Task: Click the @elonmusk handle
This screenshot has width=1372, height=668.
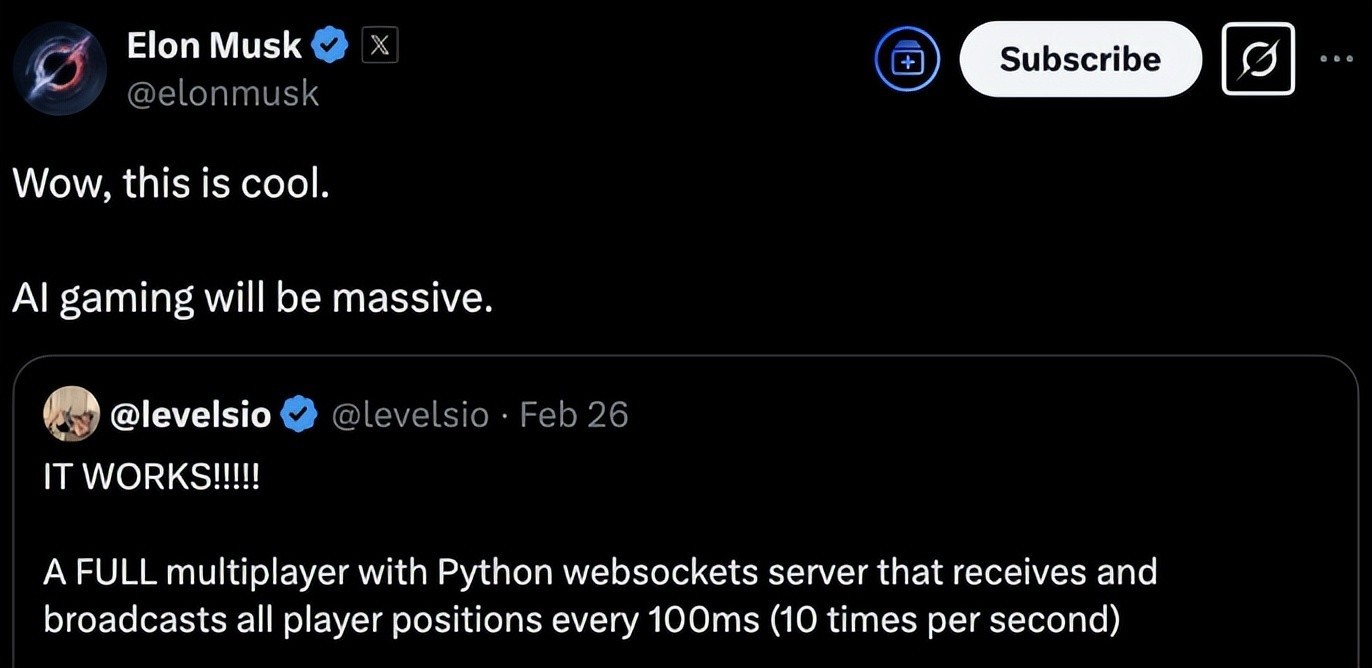Action: [222, 93]
